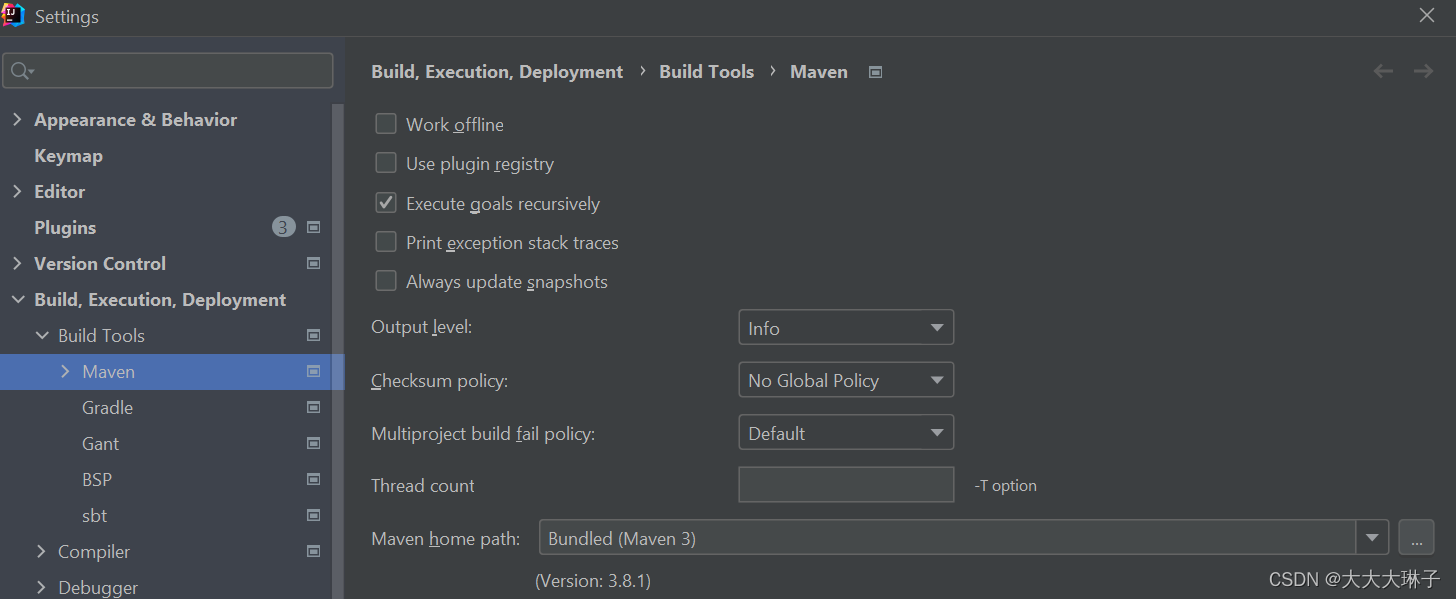Screen dimensions: 1456x599
Task: Click the IntelliJ IDEA logo in title bar
Action: (x=13, y=16)
